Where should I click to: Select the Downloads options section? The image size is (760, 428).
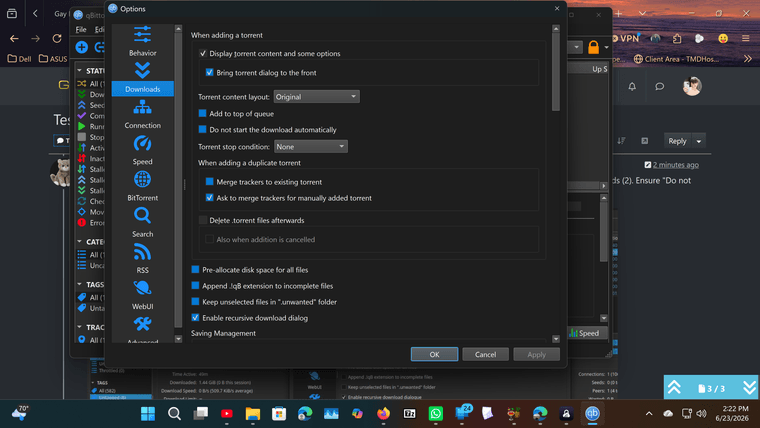(x=142, y=78)
